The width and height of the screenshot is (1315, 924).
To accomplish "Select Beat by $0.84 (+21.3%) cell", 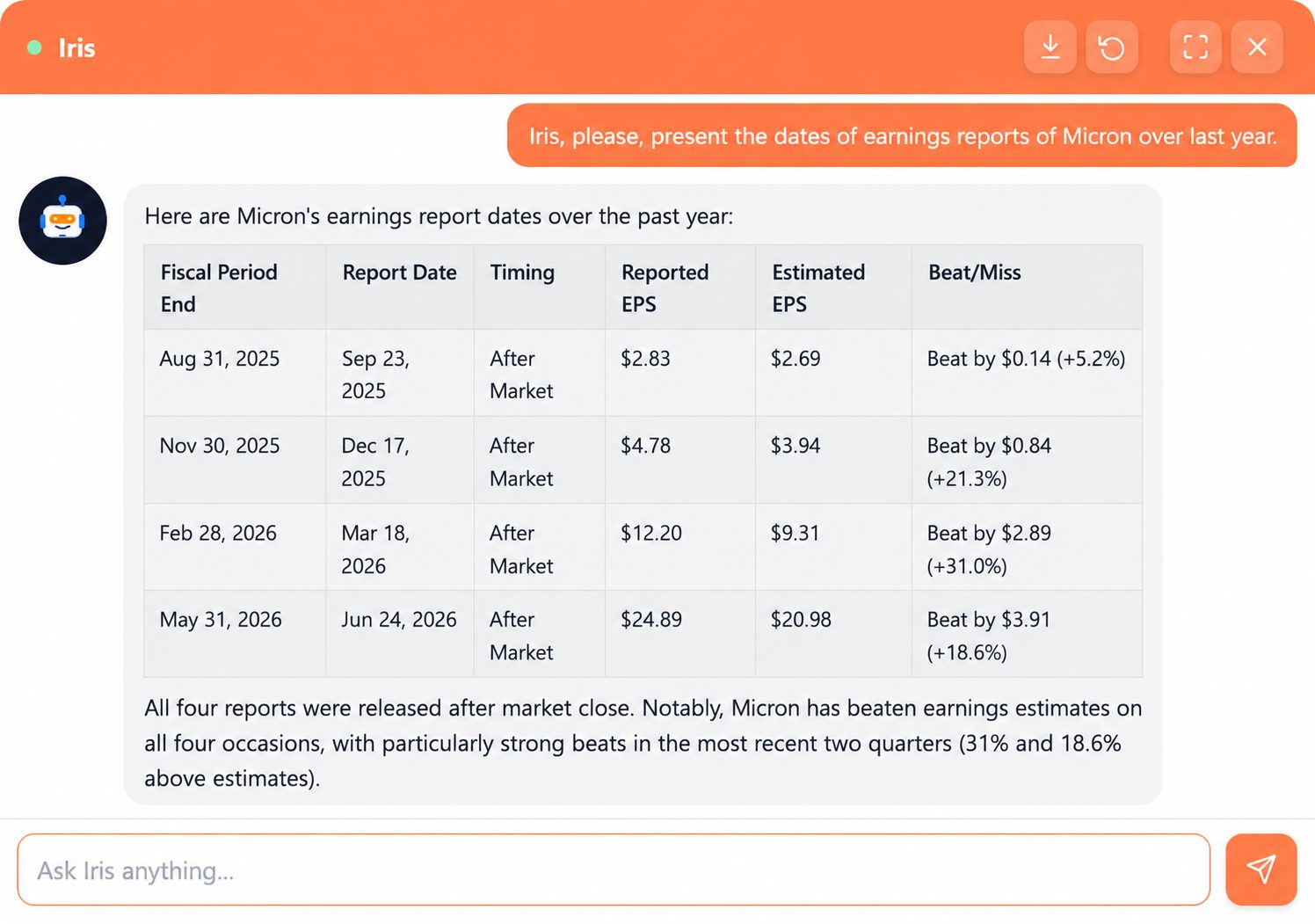I will click(1027, 460).
